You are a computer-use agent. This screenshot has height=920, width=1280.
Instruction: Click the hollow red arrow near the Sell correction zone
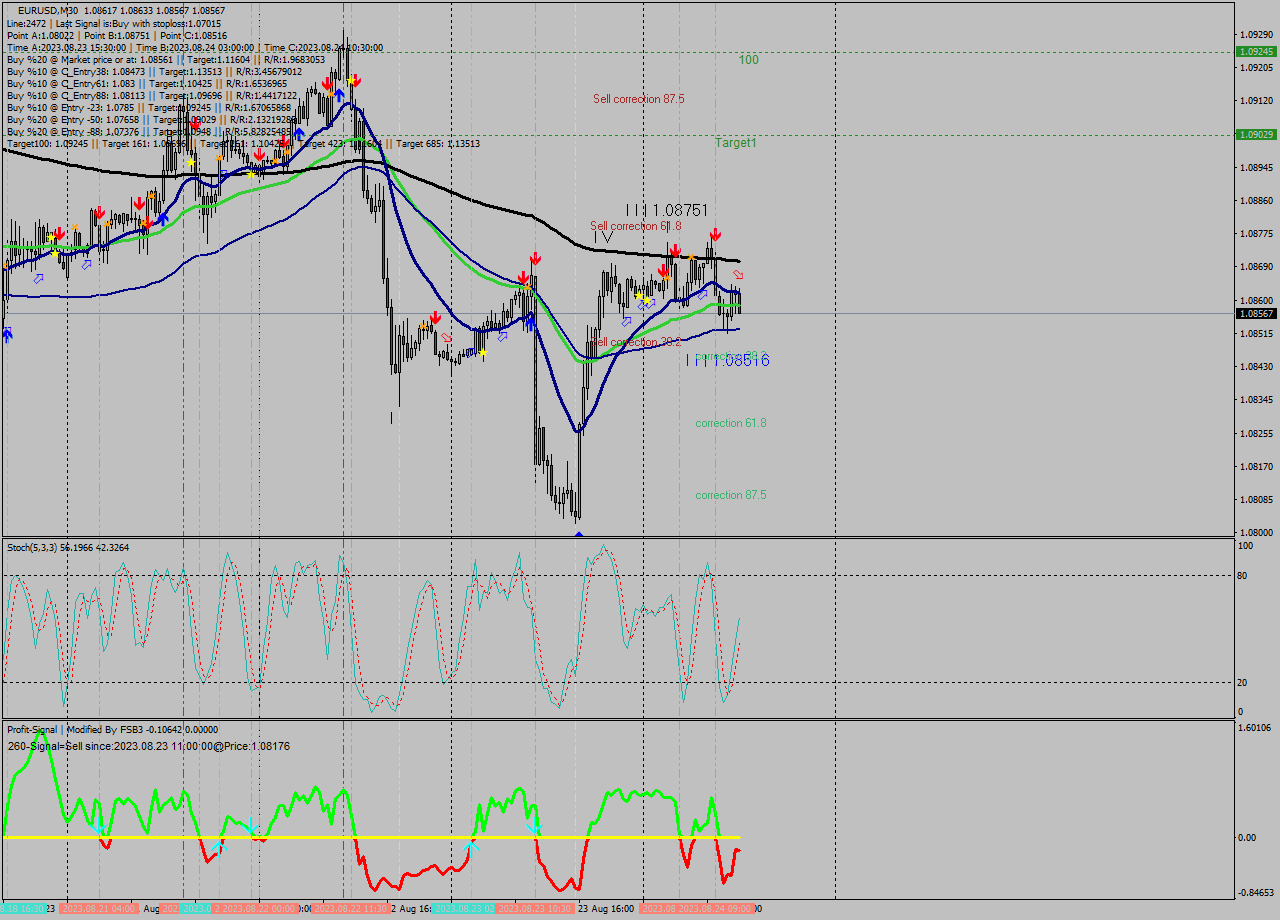click(x=739, y=274)
